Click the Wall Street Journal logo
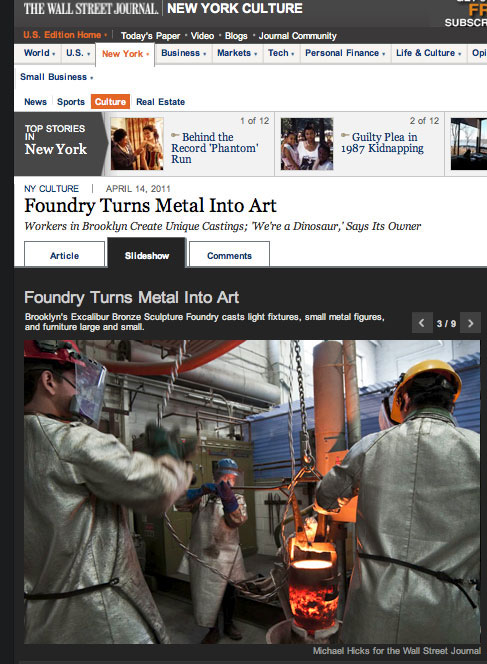The width and height of the screenshot is (487, 664). pyautogui.click(x=91, y=8)
